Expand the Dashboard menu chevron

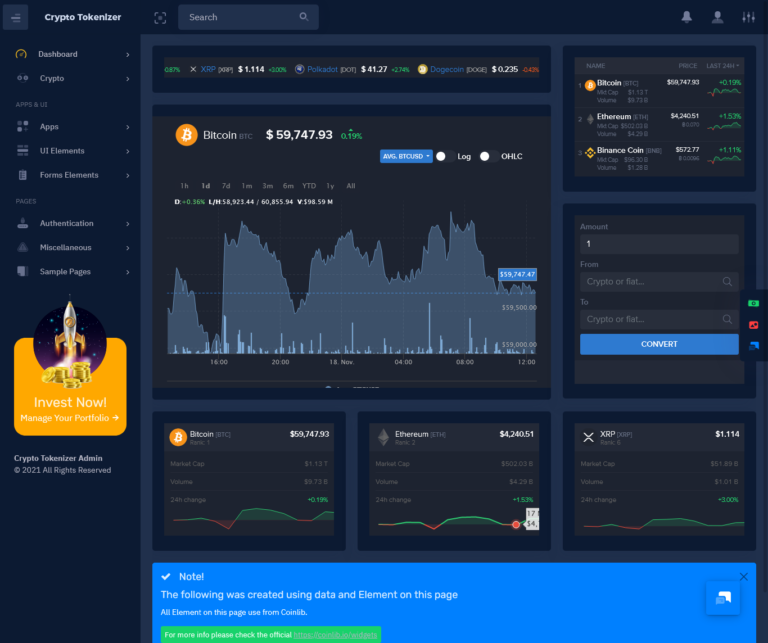coord(127,54)
